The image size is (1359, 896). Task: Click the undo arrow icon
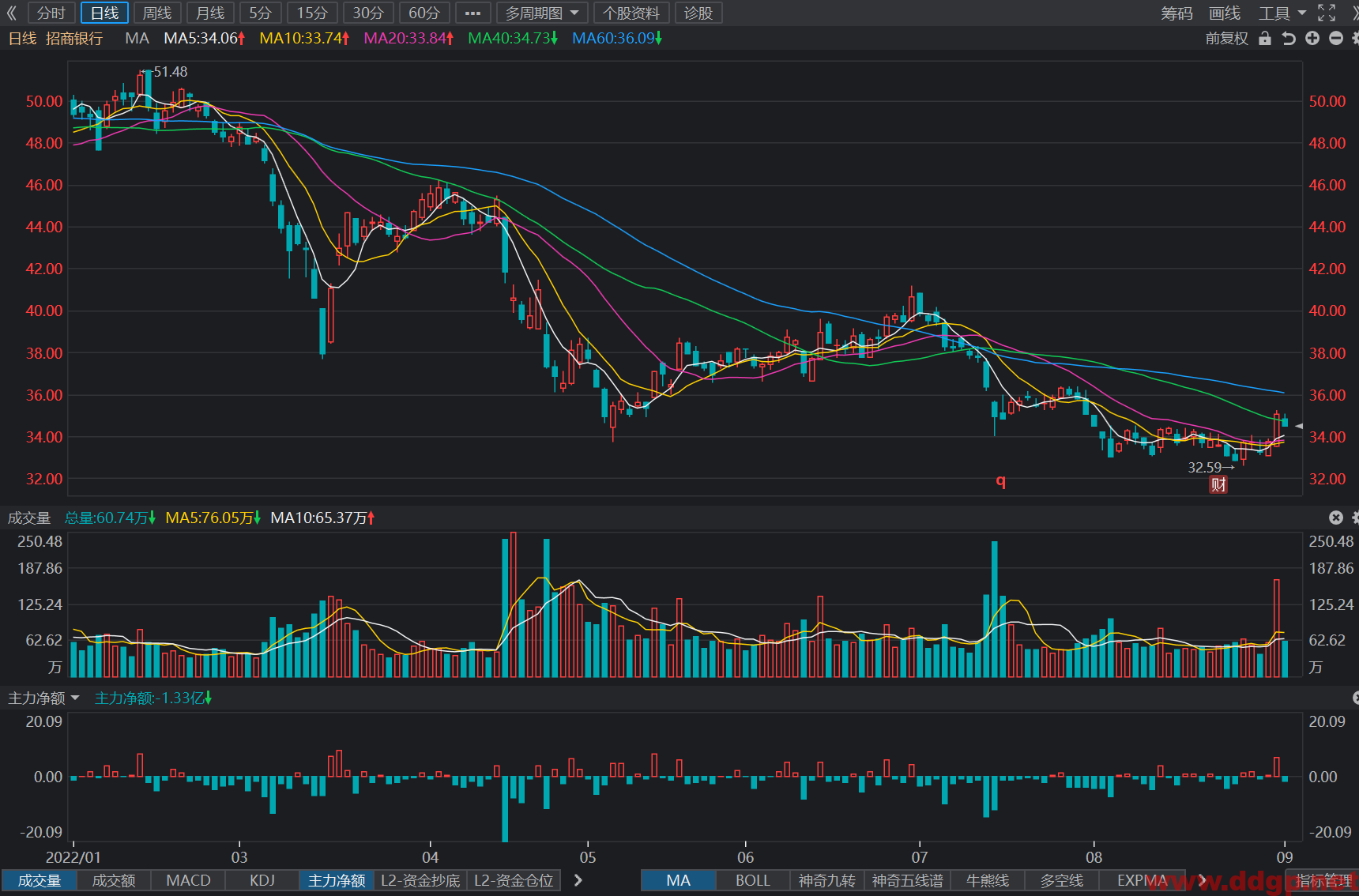tap(1289, 38)
